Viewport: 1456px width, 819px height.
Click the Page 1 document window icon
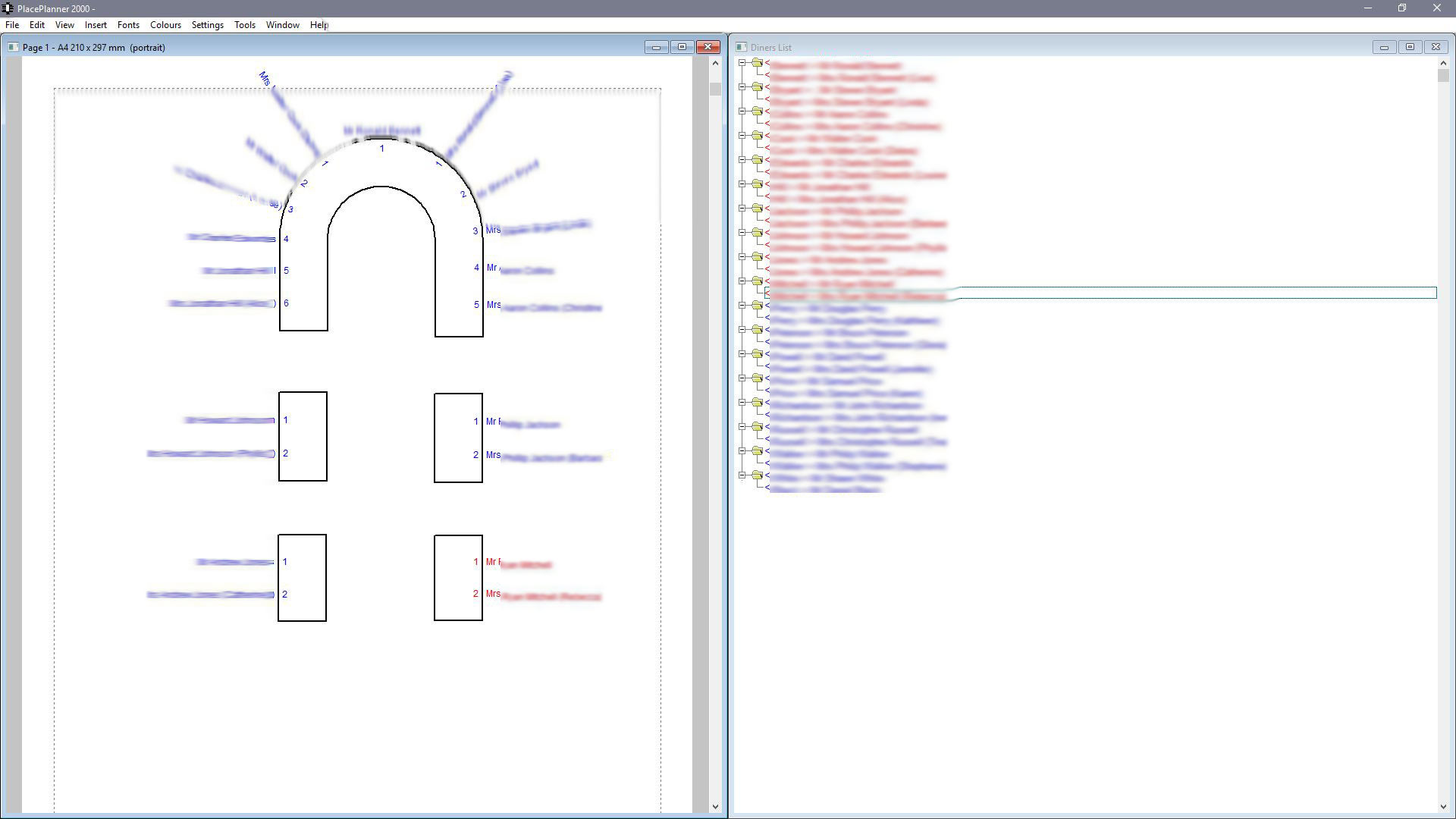point(13,47)
